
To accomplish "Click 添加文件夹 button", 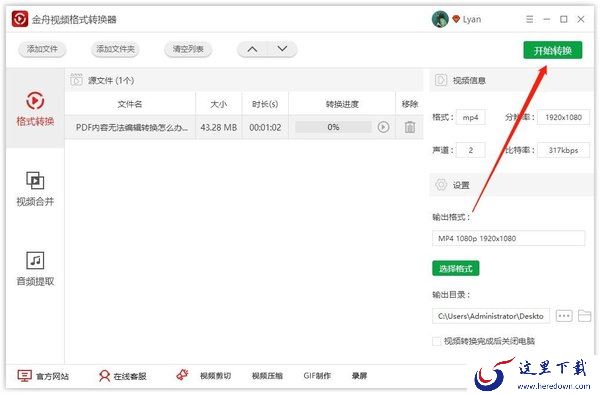I will click(x=115, y=49).
